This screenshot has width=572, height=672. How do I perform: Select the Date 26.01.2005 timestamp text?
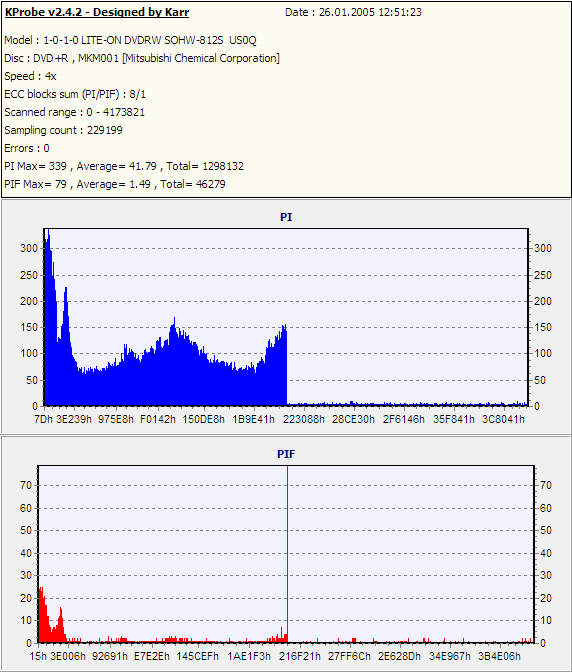click(x=353, y=12)
